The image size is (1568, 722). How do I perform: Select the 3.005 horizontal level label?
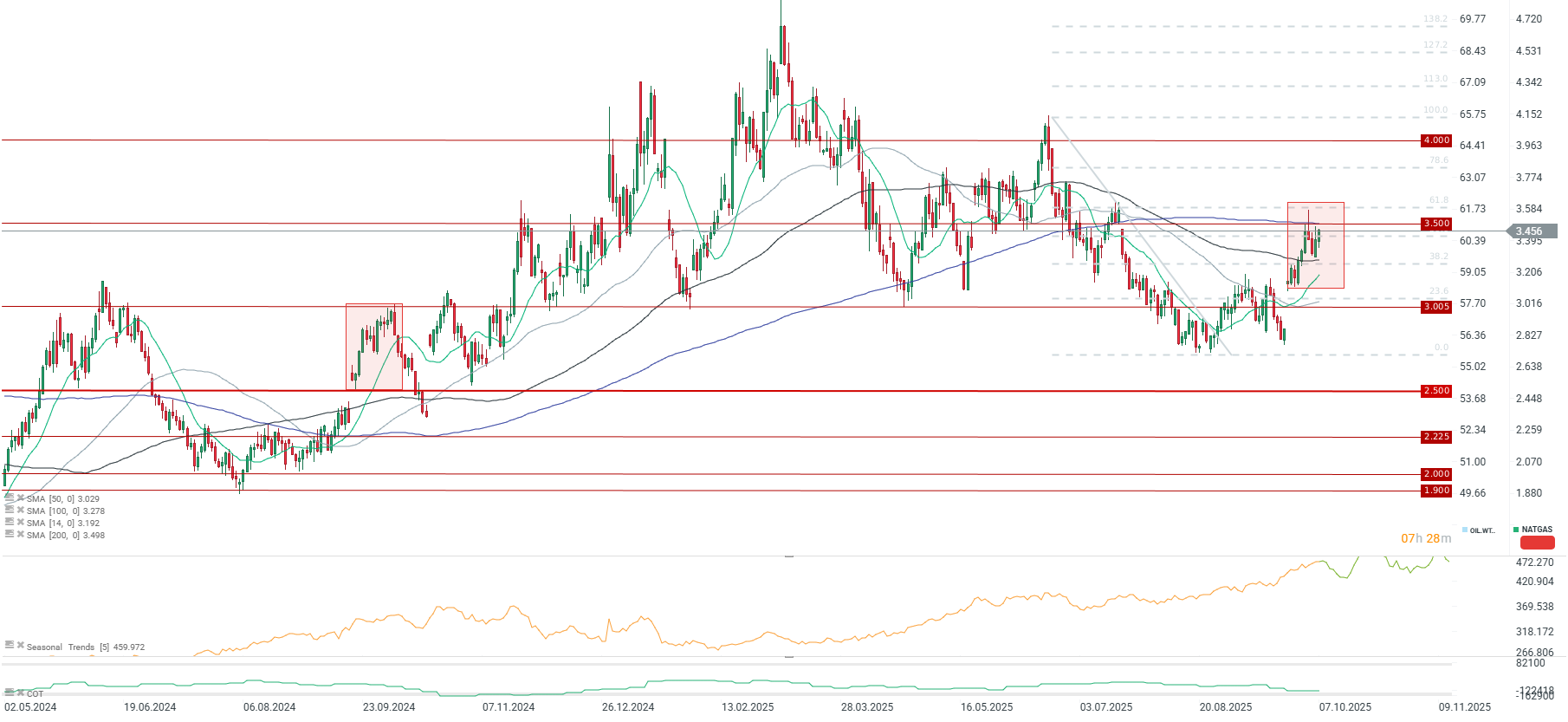click(x=1436, y=307)
